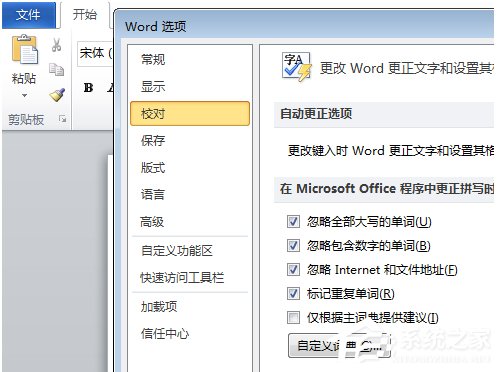Viewport: 500px width, 372px height.
Task: Open 快速访问工具栏 category
Action: (182, 278)
